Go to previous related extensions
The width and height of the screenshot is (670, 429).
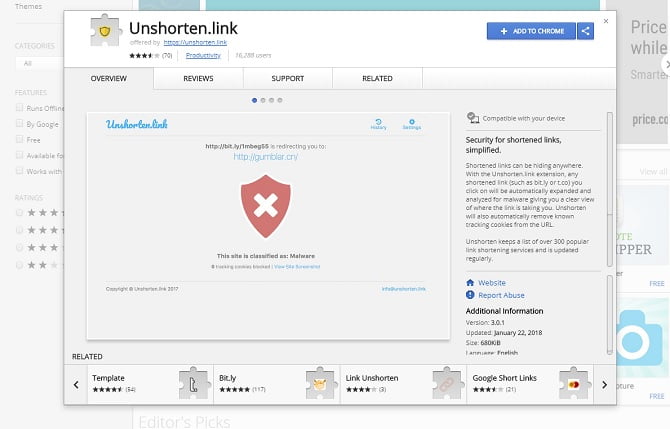[x=76, y=385]
